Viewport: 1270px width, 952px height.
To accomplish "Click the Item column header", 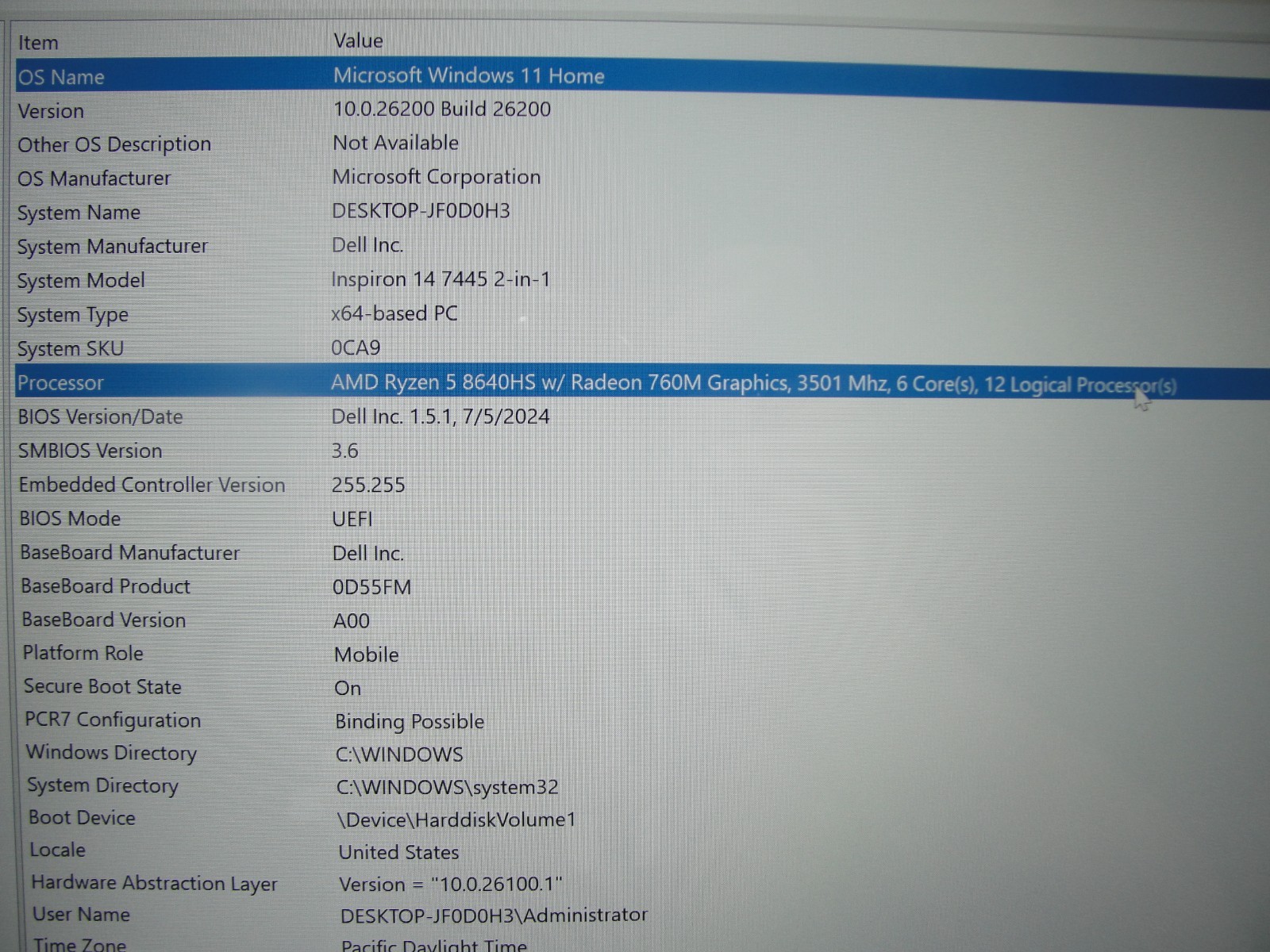I will tap(38, 43).
